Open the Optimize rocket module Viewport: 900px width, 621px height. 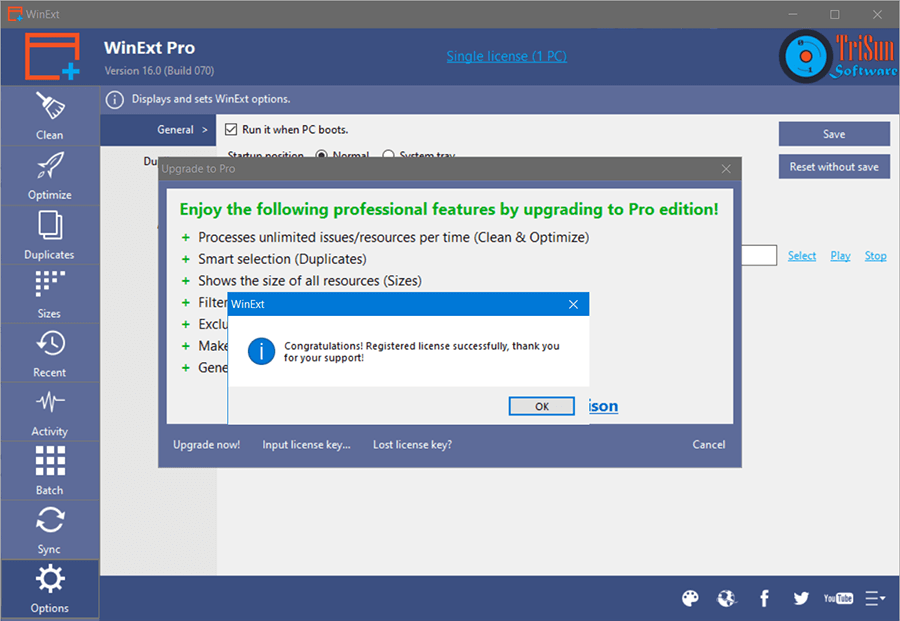50,176
